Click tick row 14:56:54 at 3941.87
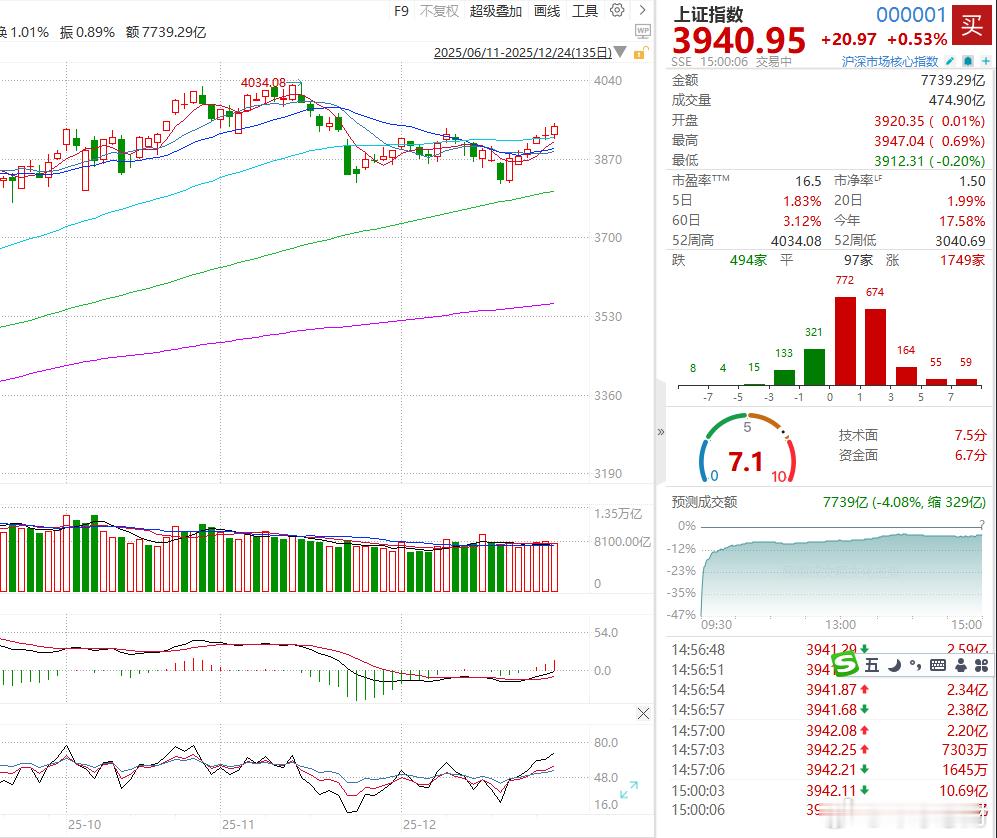This screenshot has width=997, height=838. point(829,690)
